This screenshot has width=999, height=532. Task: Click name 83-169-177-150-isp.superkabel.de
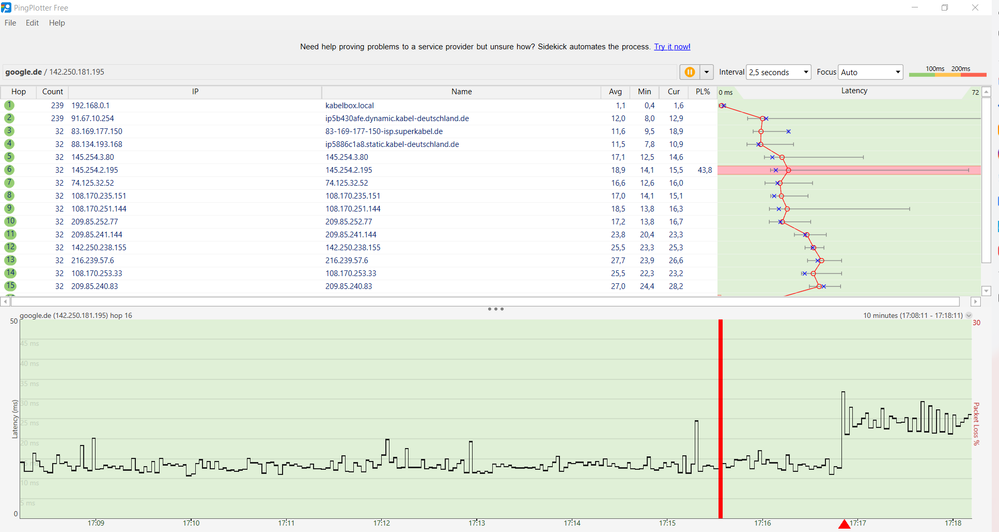(x=384, y=131)
